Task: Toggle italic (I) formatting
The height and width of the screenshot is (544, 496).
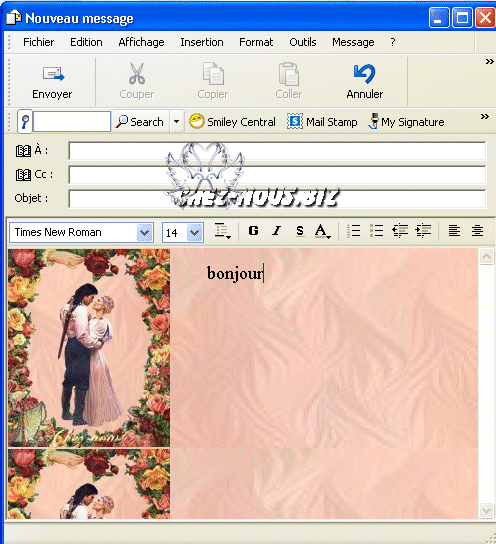Action: coord(276,231)
